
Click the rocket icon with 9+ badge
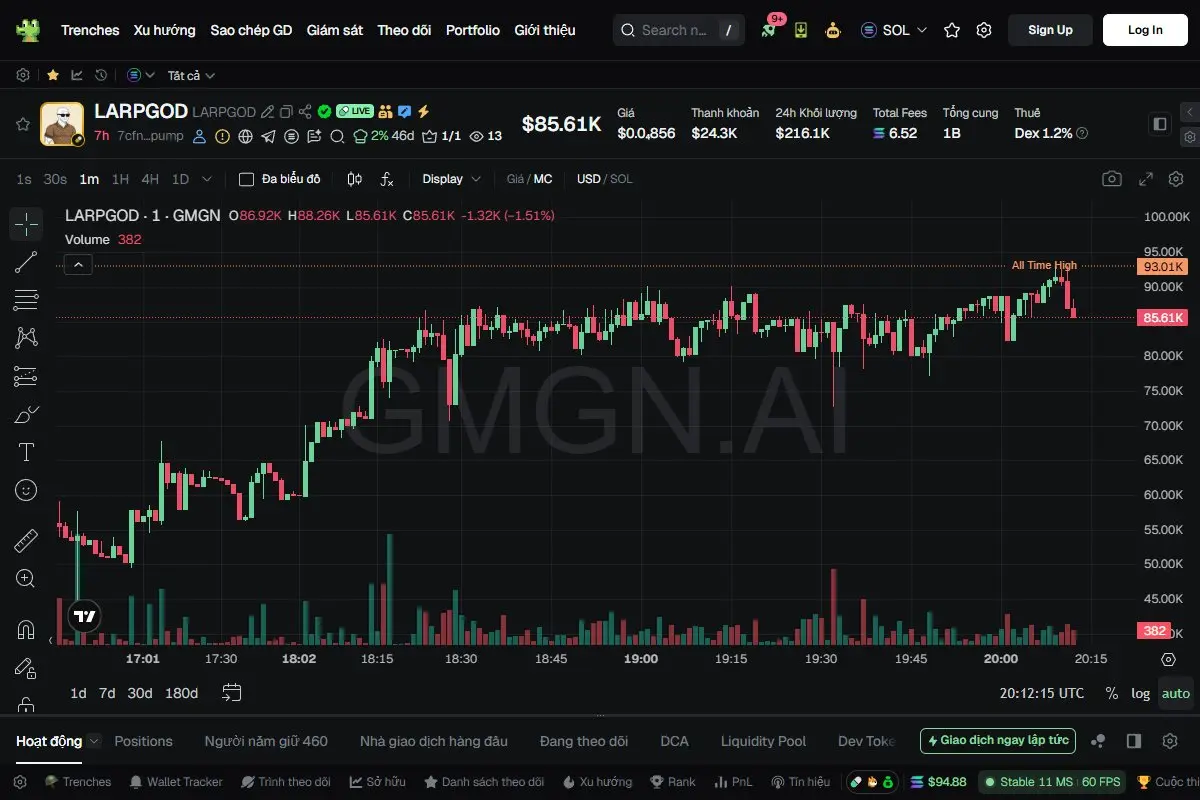point(769,30)
